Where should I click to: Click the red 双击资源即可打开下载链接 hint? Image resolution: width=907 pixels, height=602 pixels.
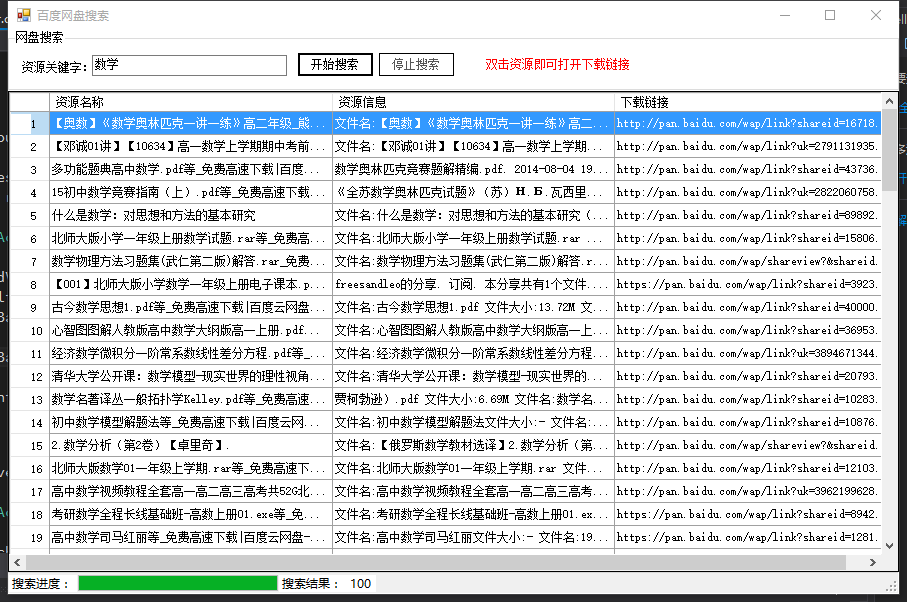click(x=557, y=64)
